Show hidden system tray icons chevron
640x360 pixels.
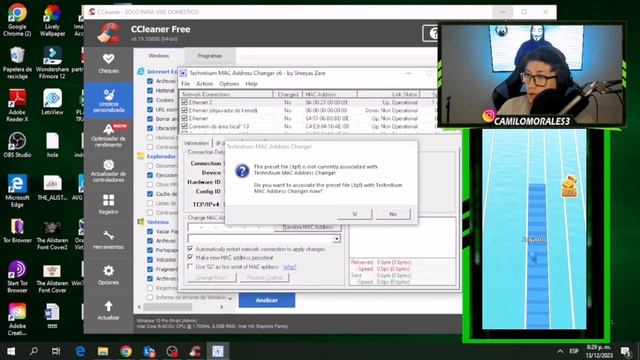[560, 351]
